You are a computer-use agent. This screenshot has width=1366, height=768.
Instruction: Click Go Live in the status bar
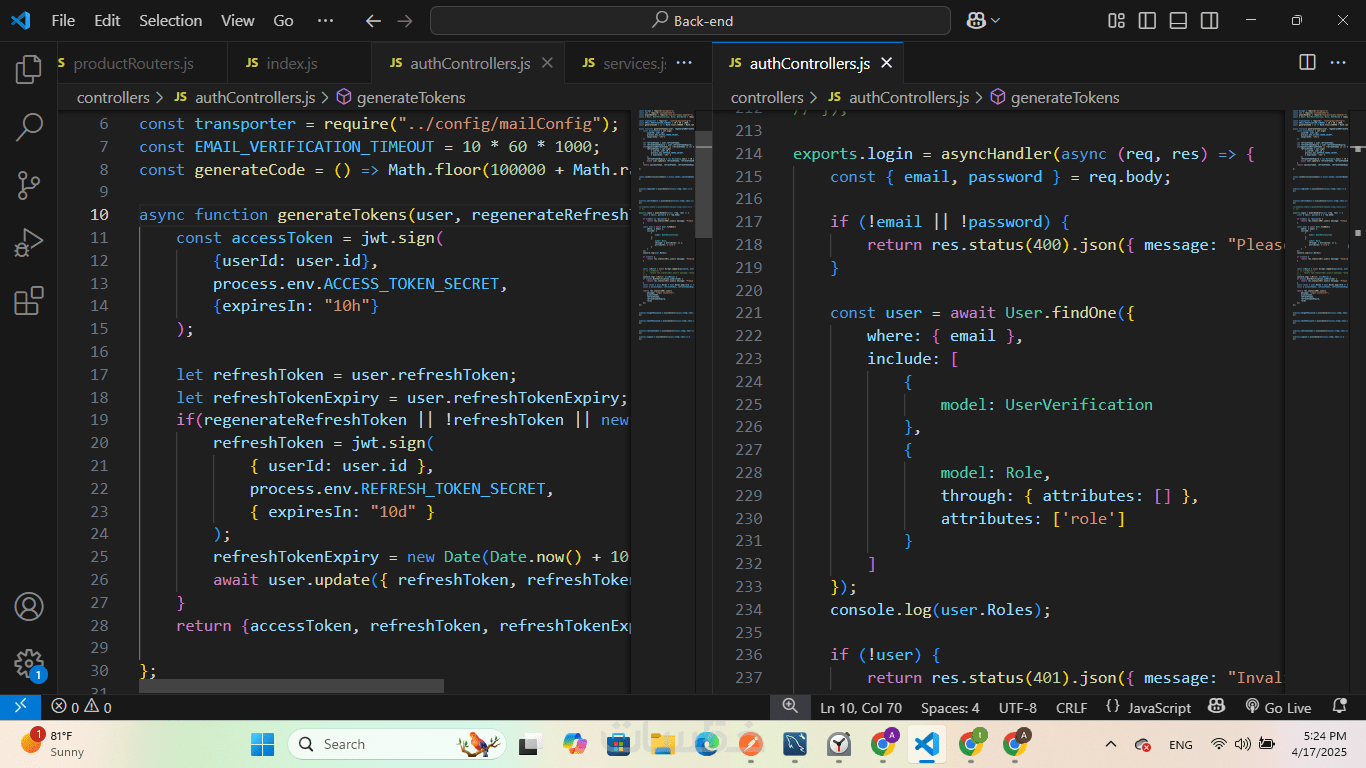pyautogui.click(x=1278, y=707)
